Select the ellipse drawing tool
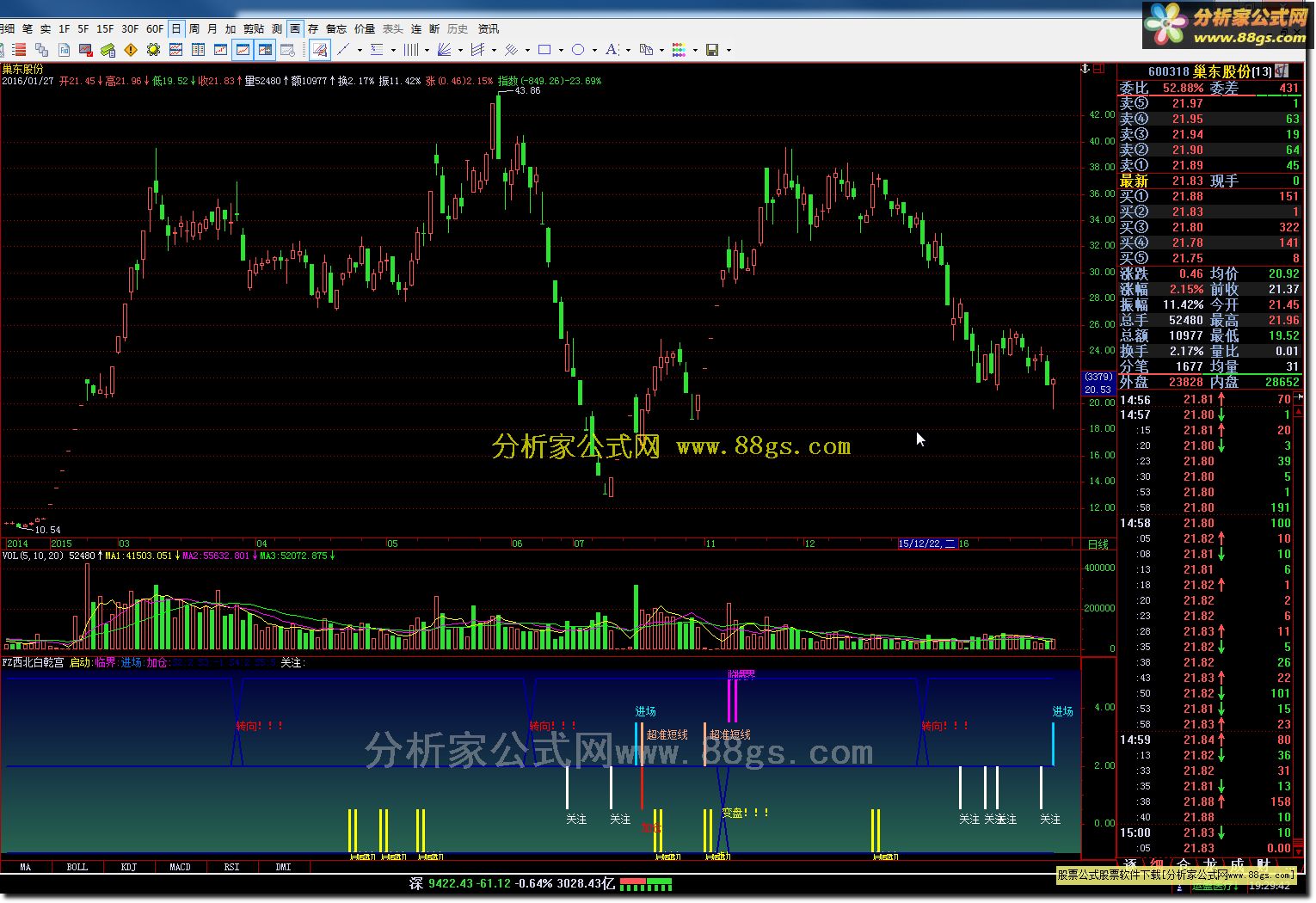This screenshot has height=903, width=1316. [x=578, y=50]
